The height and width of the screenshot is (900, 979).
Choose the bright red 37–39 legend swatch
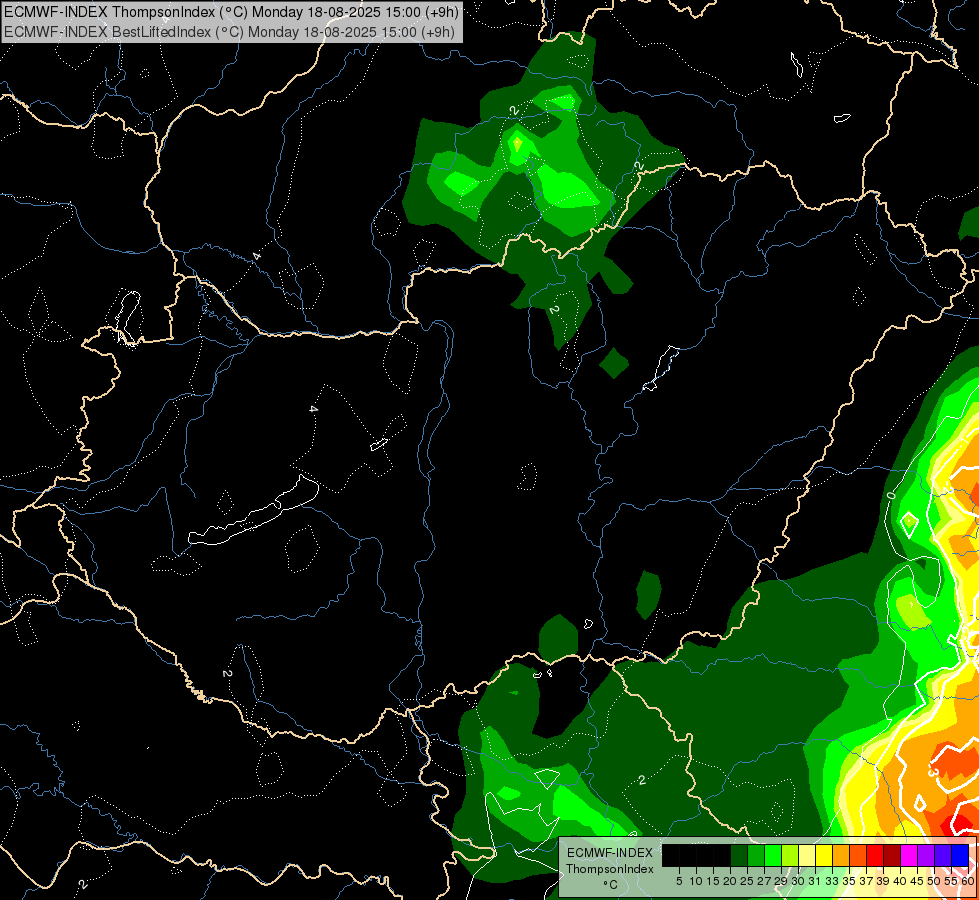[875, 856]
